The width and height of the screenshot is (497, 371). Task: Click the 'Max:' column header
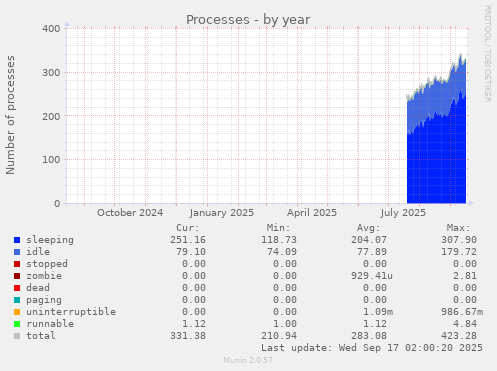tap(459, 228)
